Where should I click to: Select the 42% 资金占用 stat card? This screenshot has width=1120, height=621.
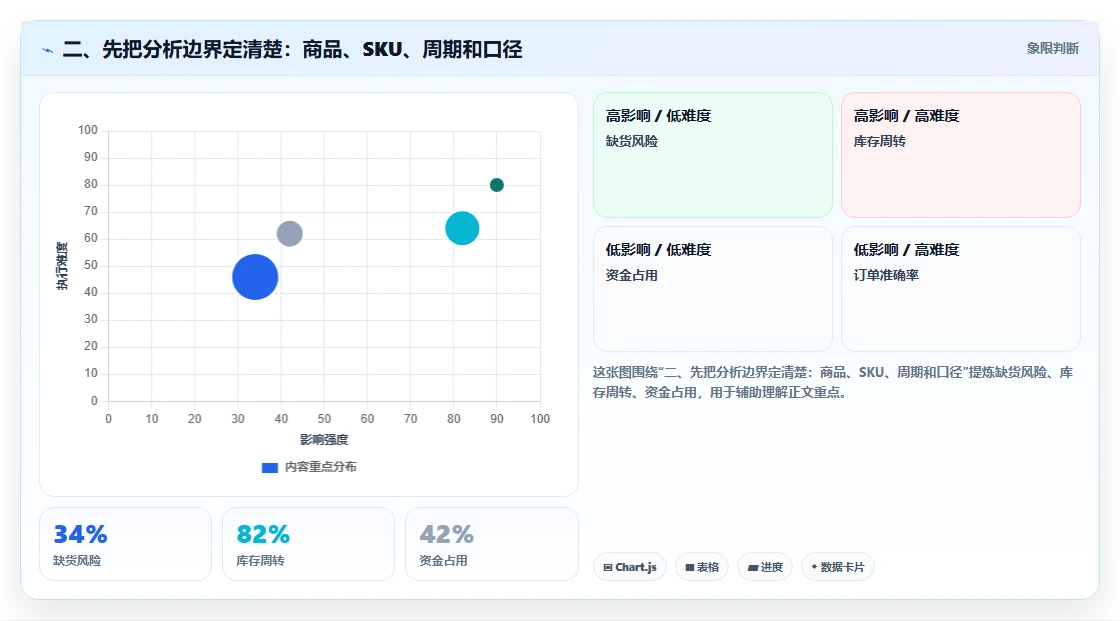pyautogui.click(x=491, y=544)
